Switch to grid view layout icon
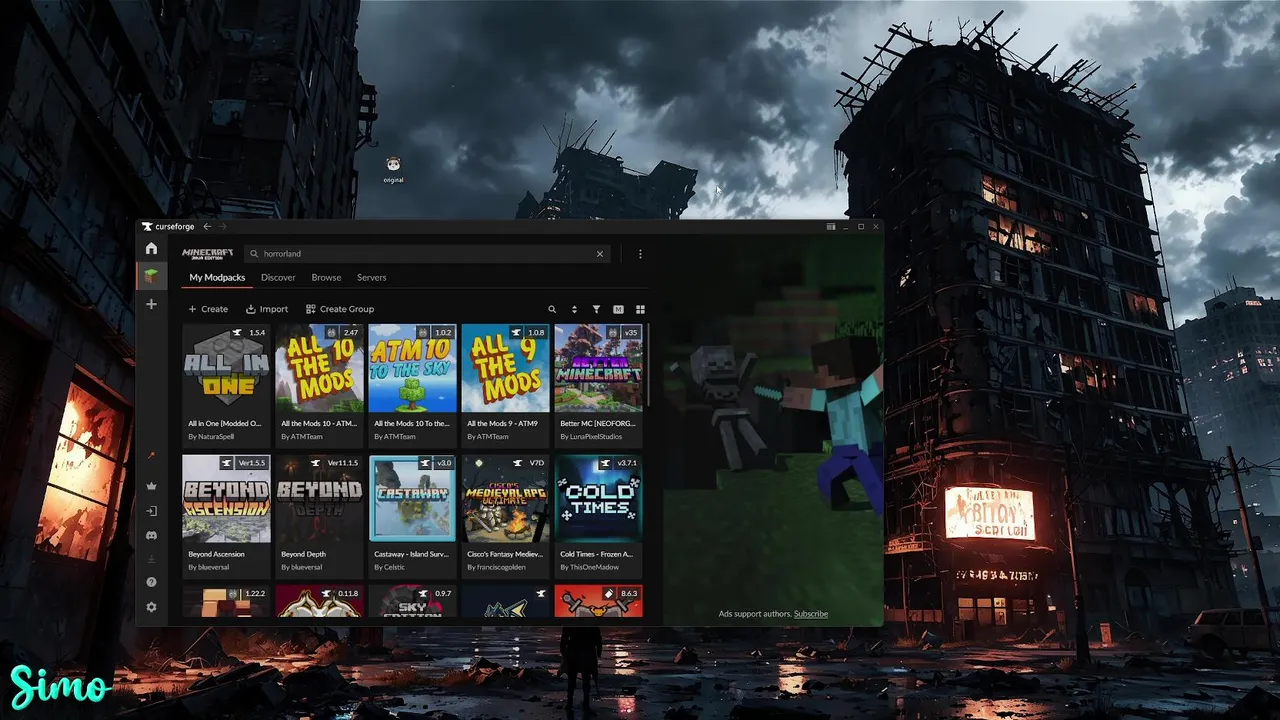This screenshot has height=720, width=1280. (641, 309)
